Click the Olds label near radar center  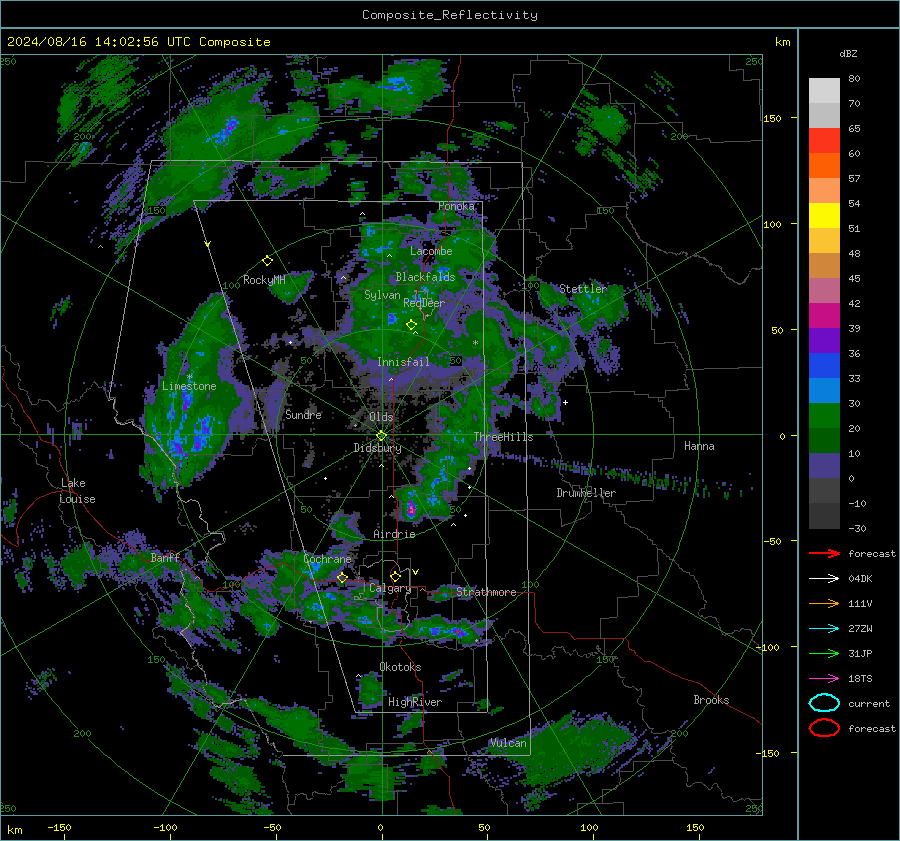click(x=381, y=417)
